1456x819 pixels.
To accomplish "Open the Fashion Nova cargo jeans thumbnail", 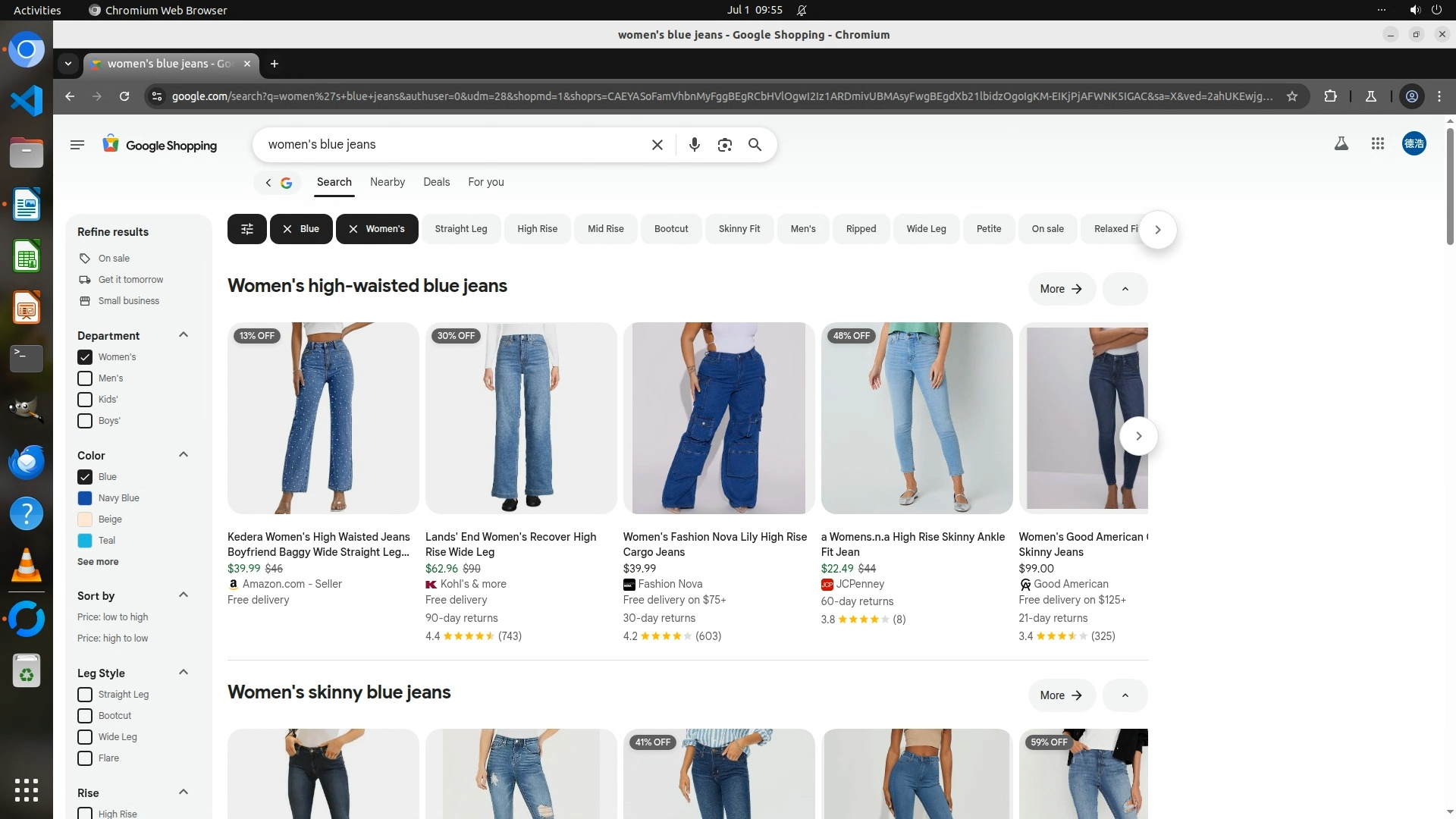I will 718,418.
